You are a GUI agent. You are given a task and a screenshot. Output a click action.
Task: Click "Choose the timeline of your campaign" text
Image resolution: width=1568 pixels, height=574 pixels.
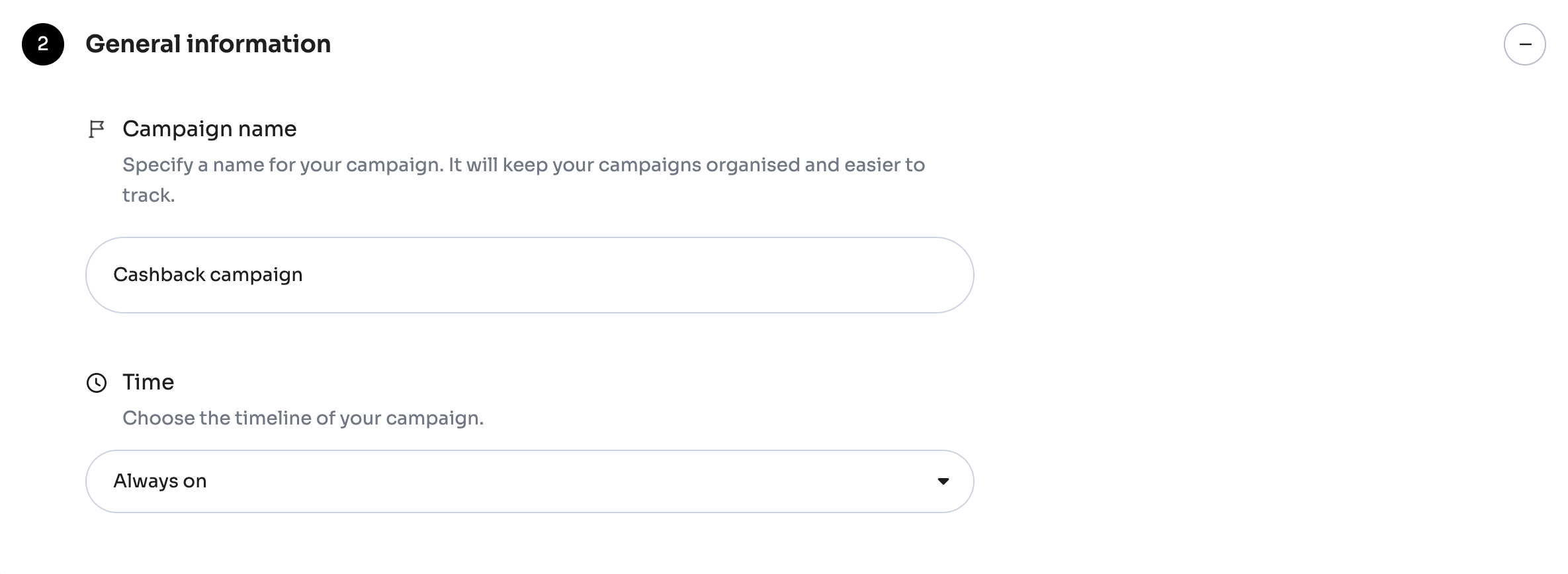point(303,418)
